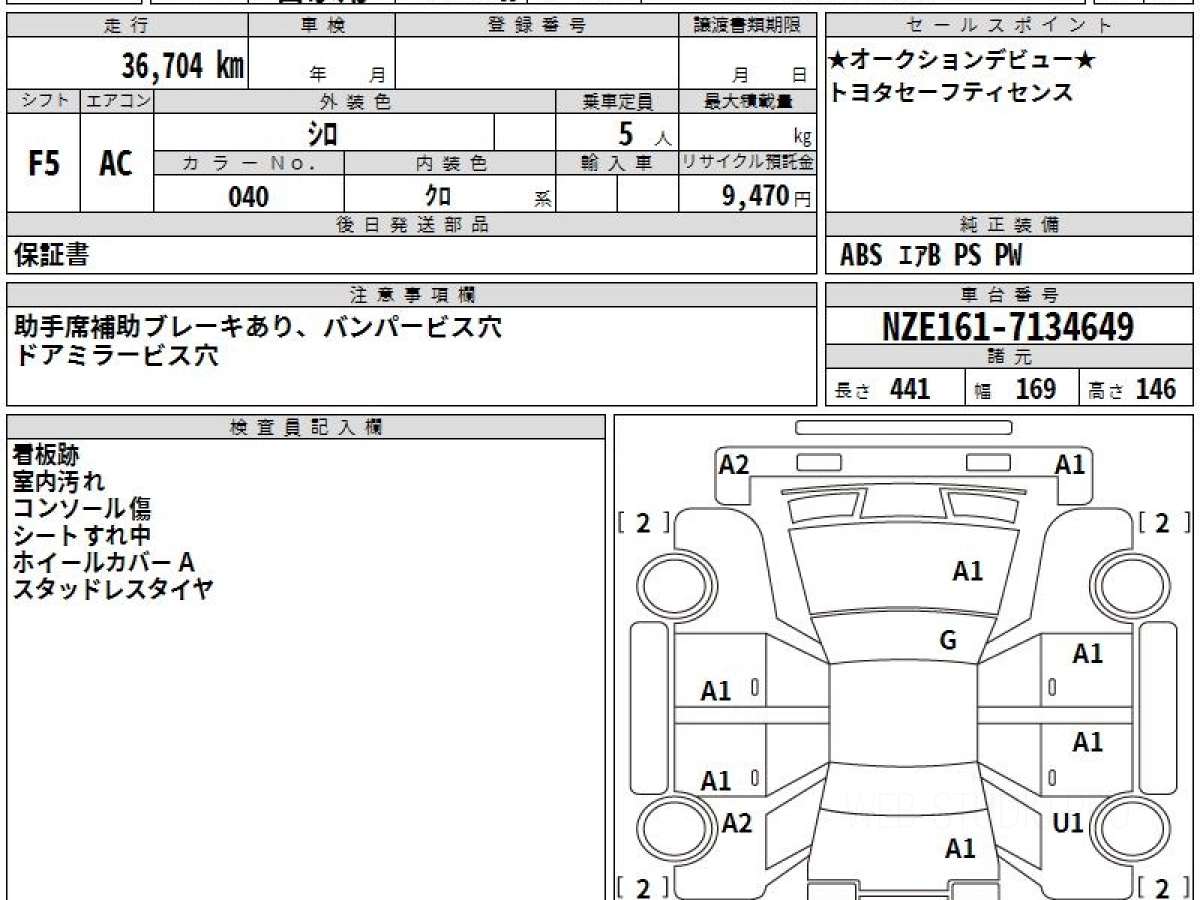The width and height of the screenshot is (1200, 900).
Task: Click the 外装色 header
Action: (355, 101)
